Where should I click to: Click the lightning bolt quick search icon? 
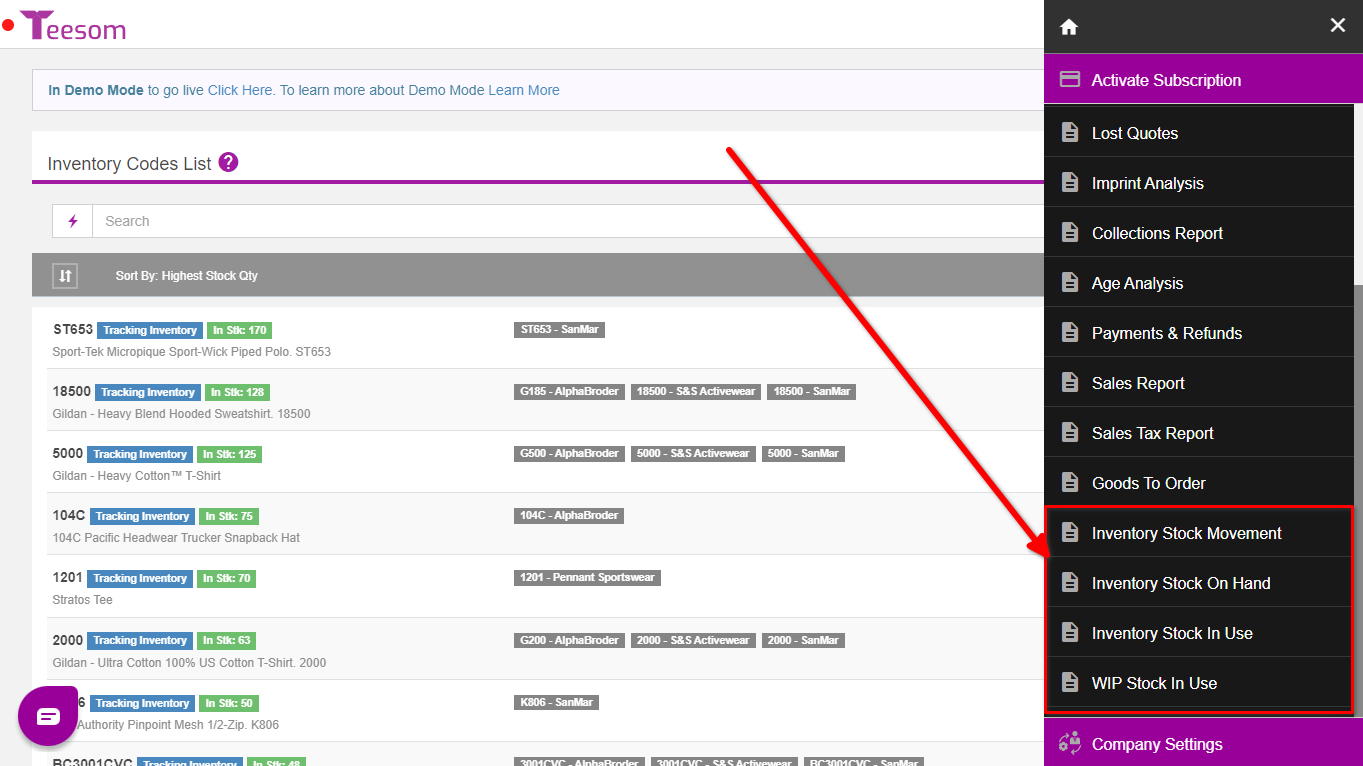pos(73,221)
